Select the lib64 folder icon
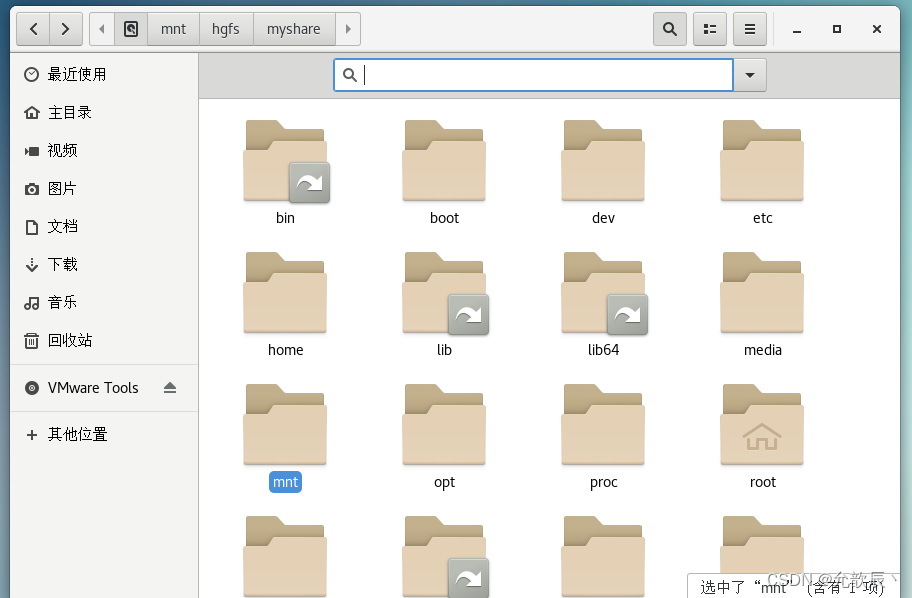912x598 pixels. point(603,293)
